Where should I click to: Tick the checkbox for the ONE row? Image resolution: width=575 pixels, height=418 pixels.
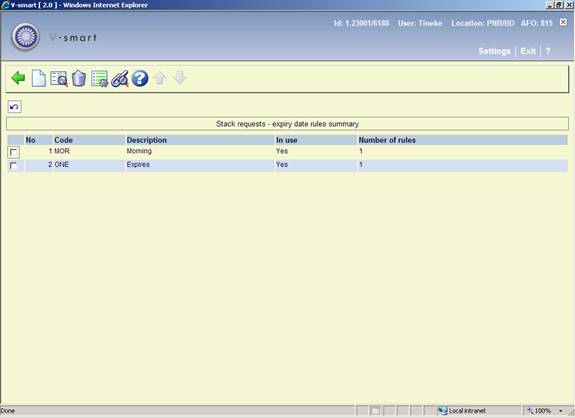point(14,165)
